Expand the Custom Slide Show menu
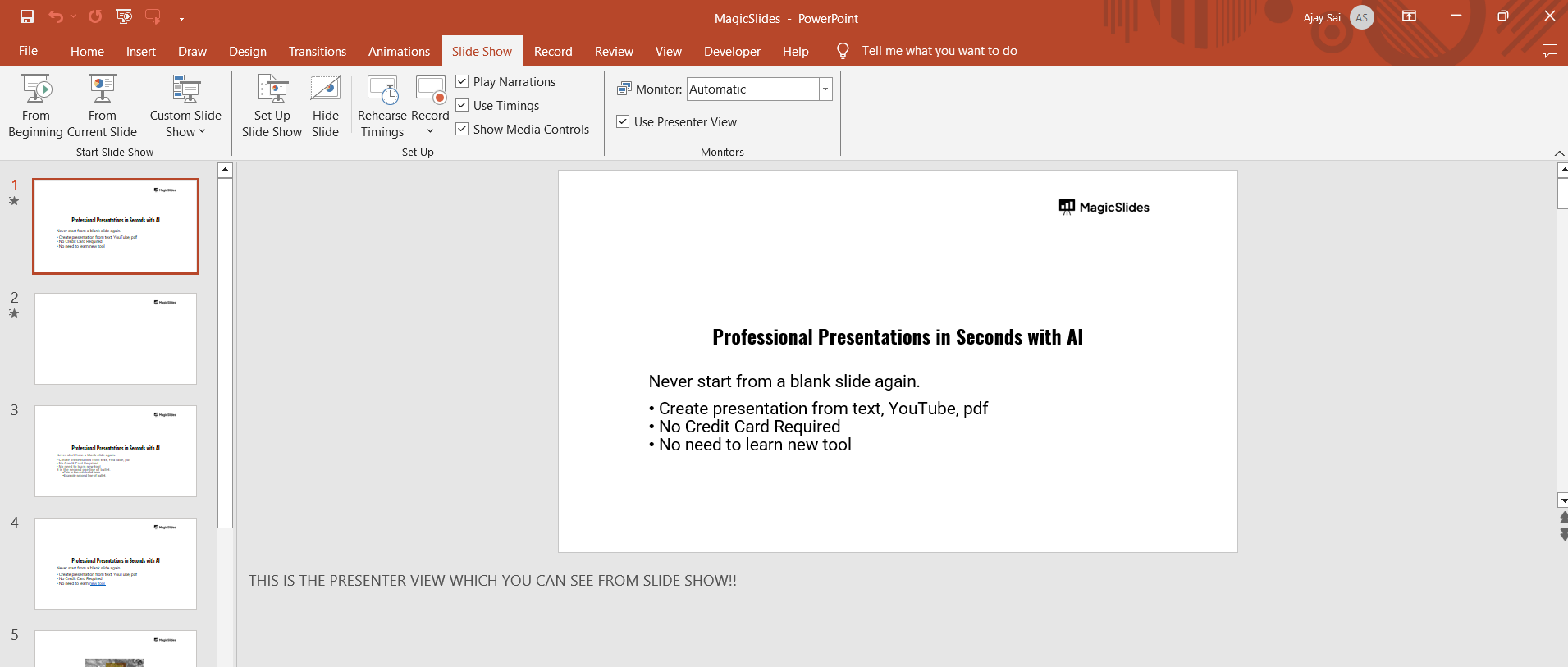Viewport: 1568px width, 667px height. (185, 106)
